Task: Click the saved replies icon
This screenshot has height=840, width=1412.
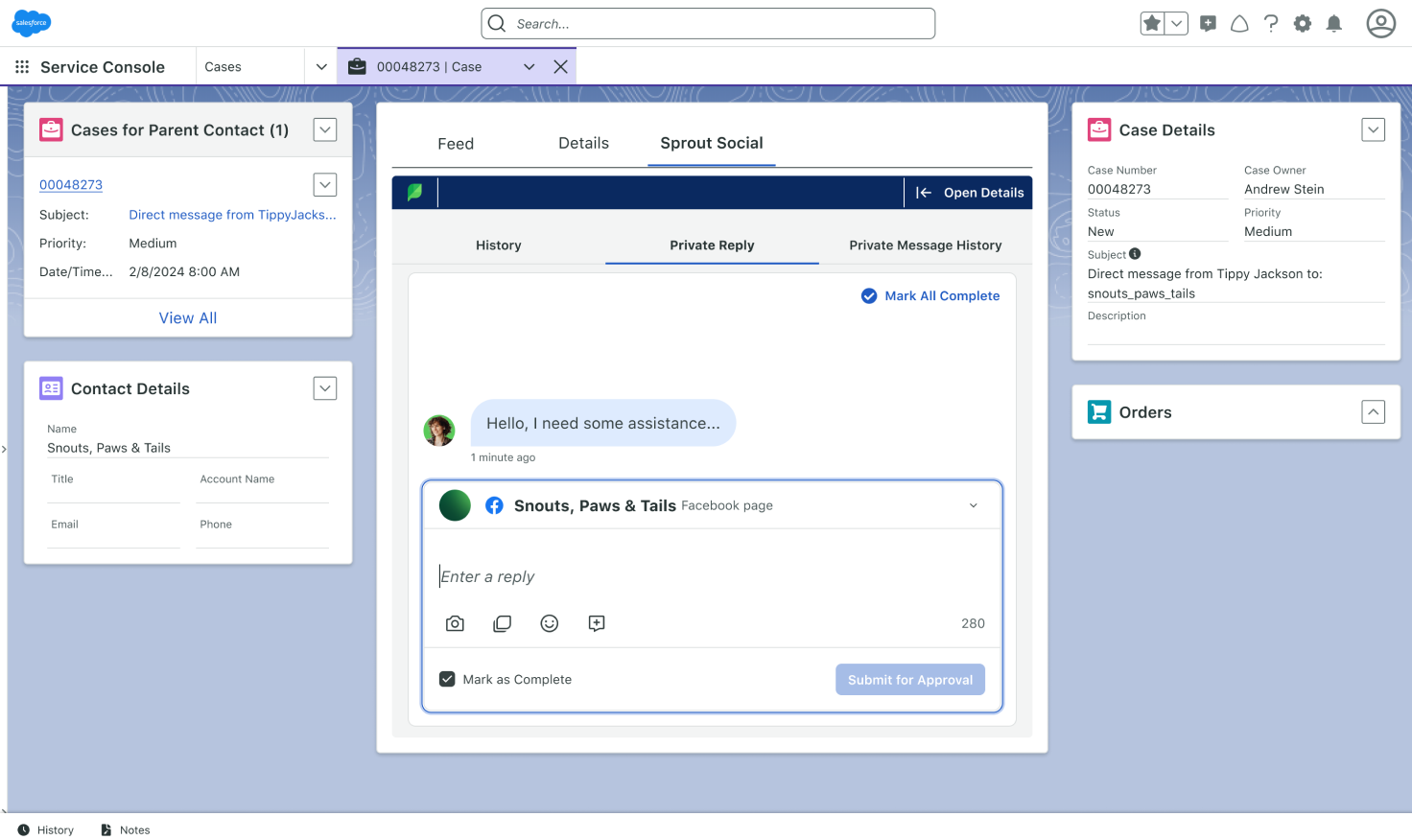Action: pos(597,623)
